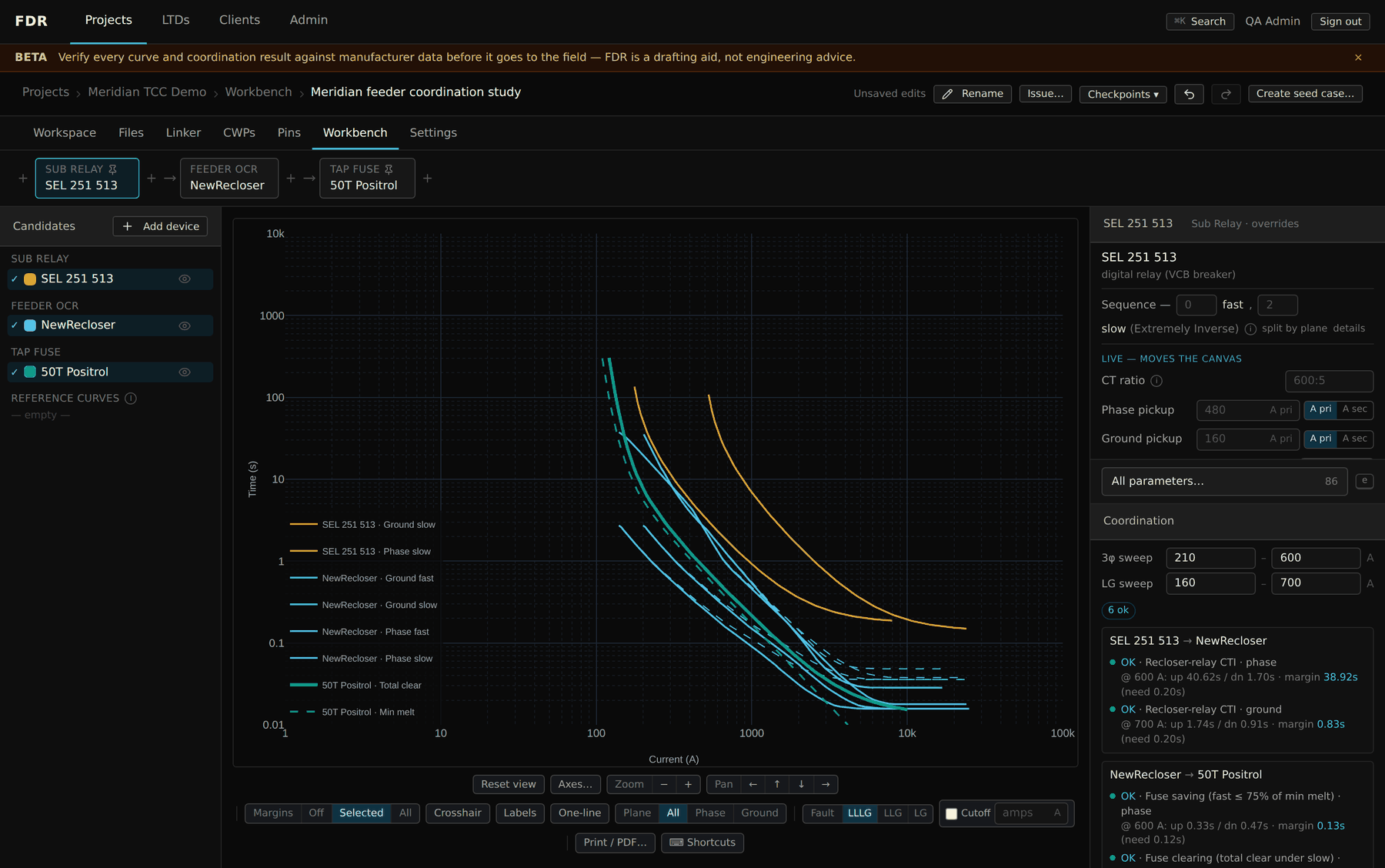Zoom in with the plus button
The height and width of the screenshot is (868, 1385).
click(688, 784)
